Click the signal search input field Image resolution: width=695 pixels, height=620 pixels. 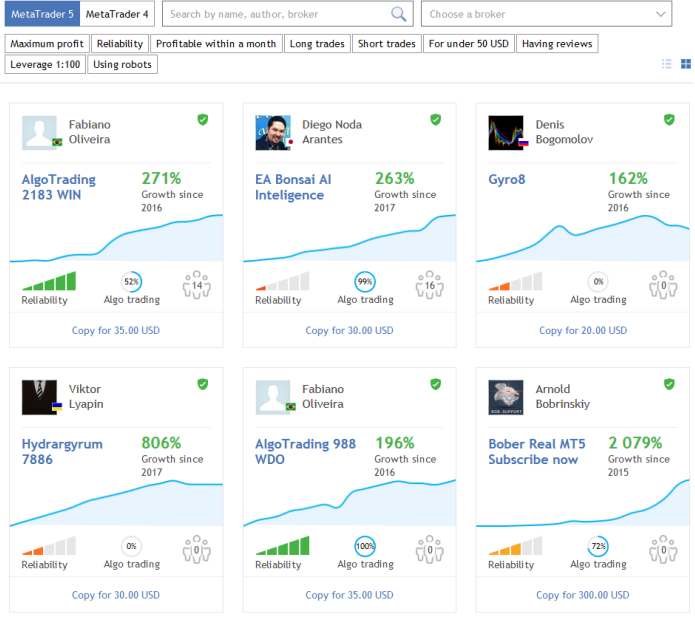(275, 14)
